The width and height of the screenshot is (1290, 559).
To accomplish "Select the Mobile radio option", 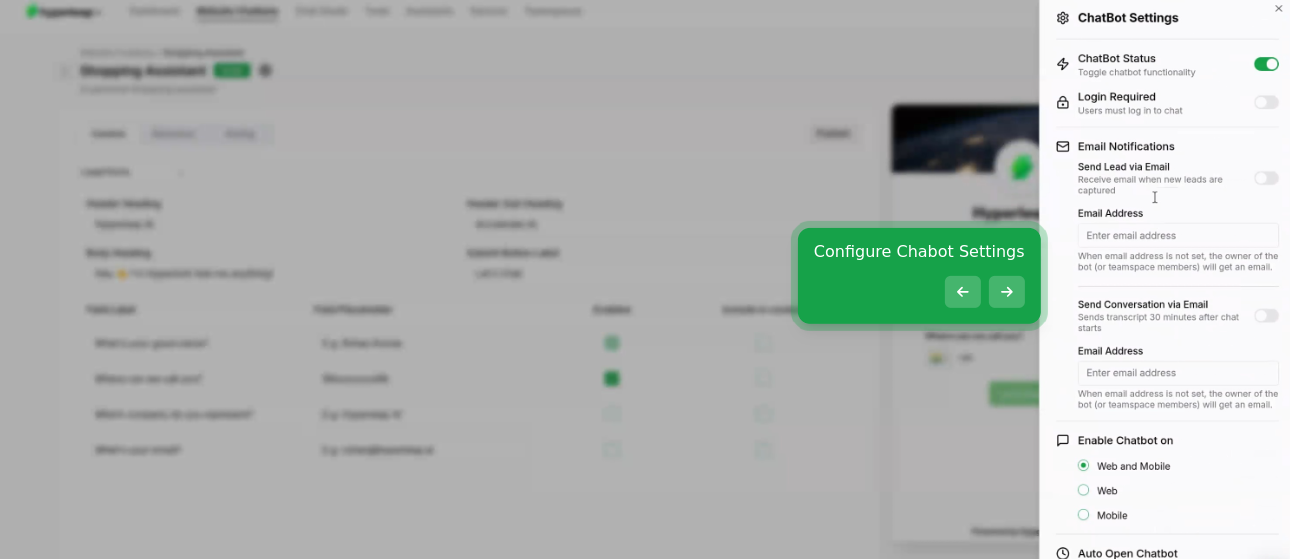I will point(1083,515).
